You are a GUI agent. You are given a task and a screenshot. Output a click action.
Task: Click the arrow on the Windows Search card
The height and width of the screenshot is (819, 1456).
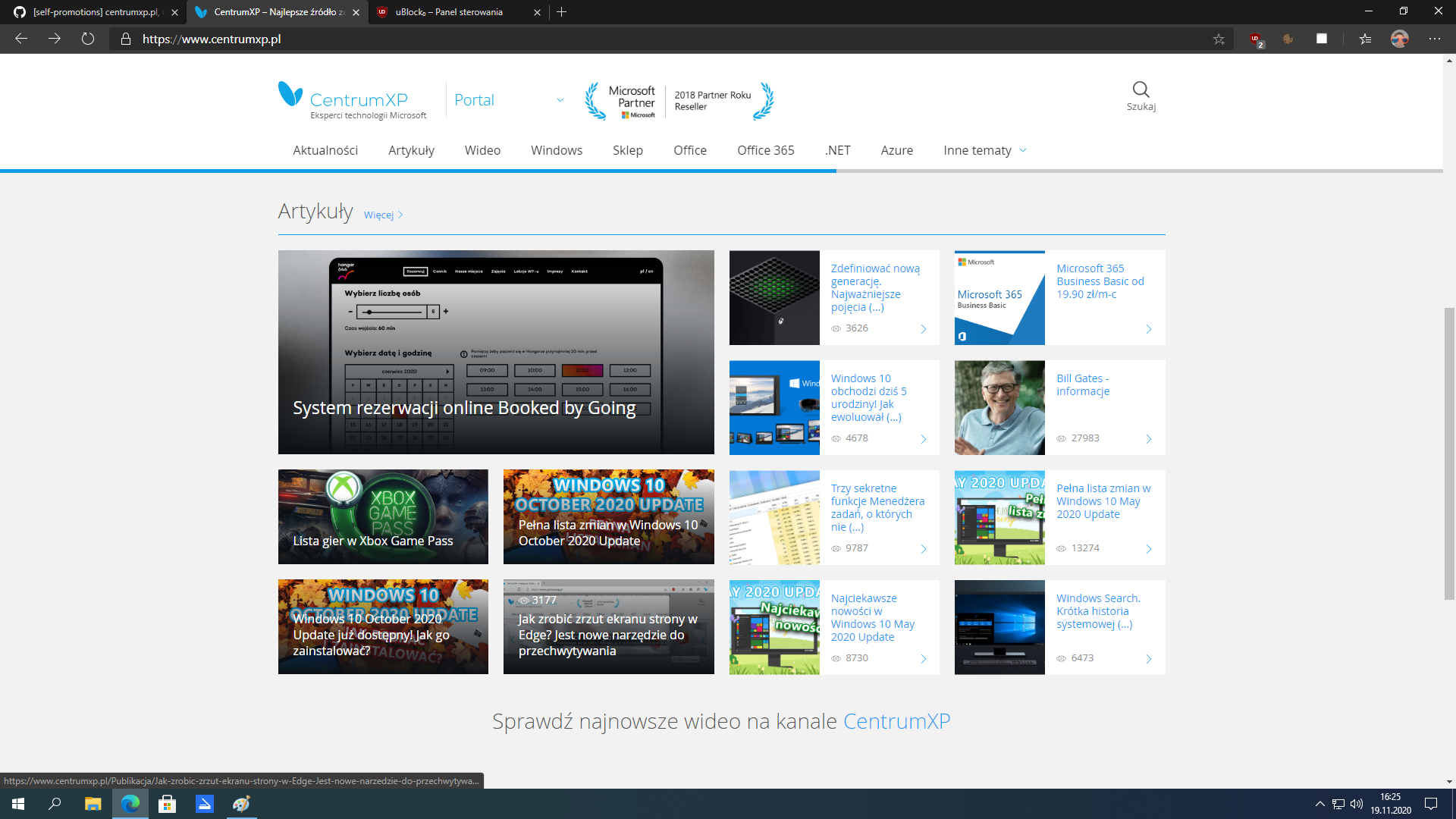click(1149, 659)
